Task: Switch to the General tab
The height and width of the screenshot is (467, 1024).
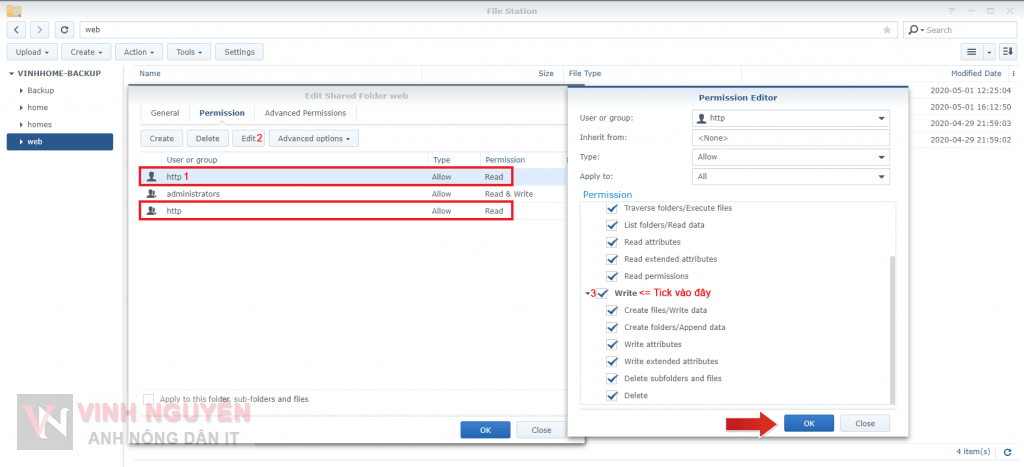Action: [x=165, y=113]
